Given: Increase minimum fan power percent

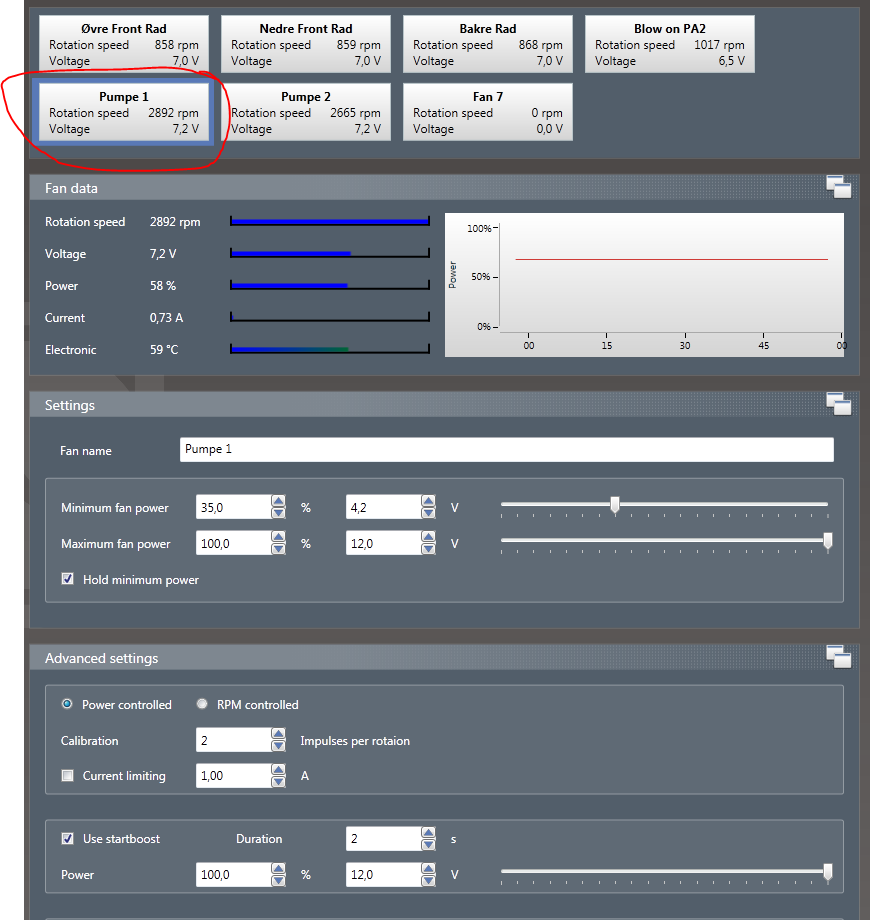Looking at the screenshot, I should 278,502.
